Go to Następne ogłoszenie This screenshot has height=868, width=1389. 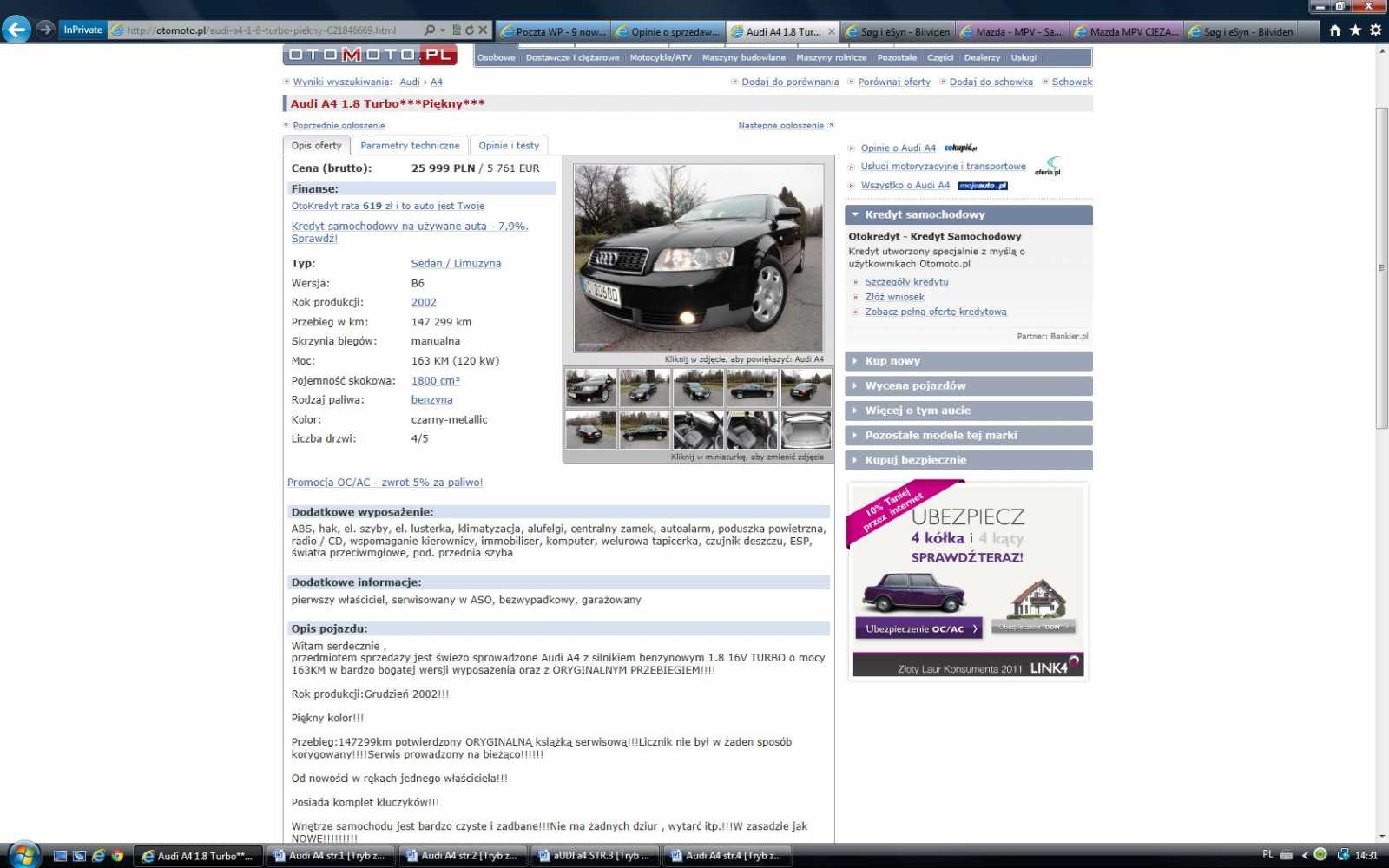click(x=780, y=126)
